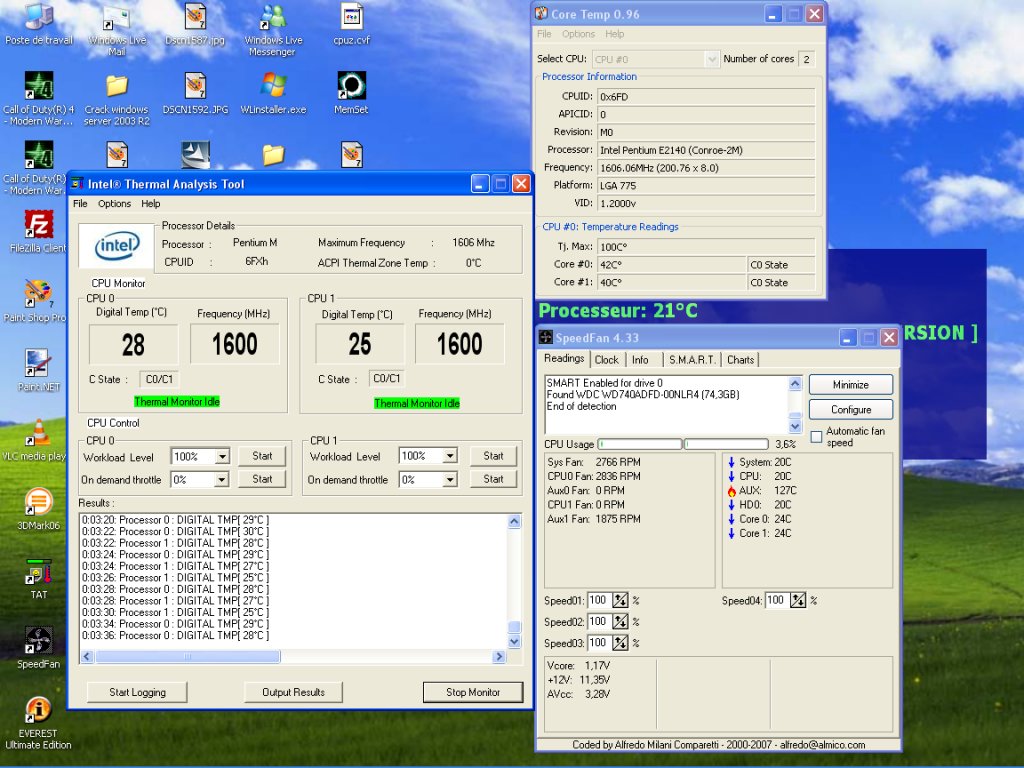Open File menu in Core Temp

pyautogui.click(x=544, y=34)
